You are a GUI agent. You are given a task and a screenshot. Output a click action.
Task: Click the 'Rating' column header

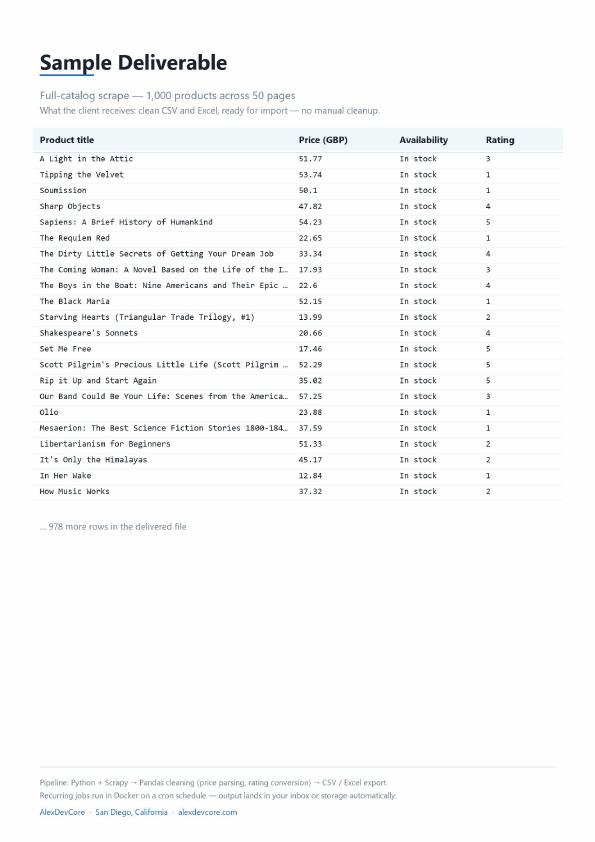coord(500,140)
